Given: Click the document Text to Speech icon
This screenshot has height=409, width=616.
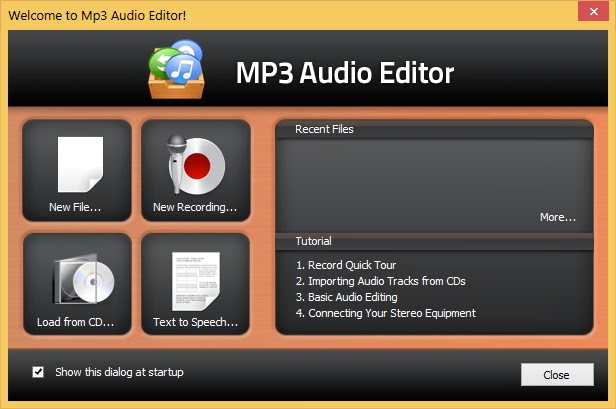Looking at the screenshot, I should point(196,281).
